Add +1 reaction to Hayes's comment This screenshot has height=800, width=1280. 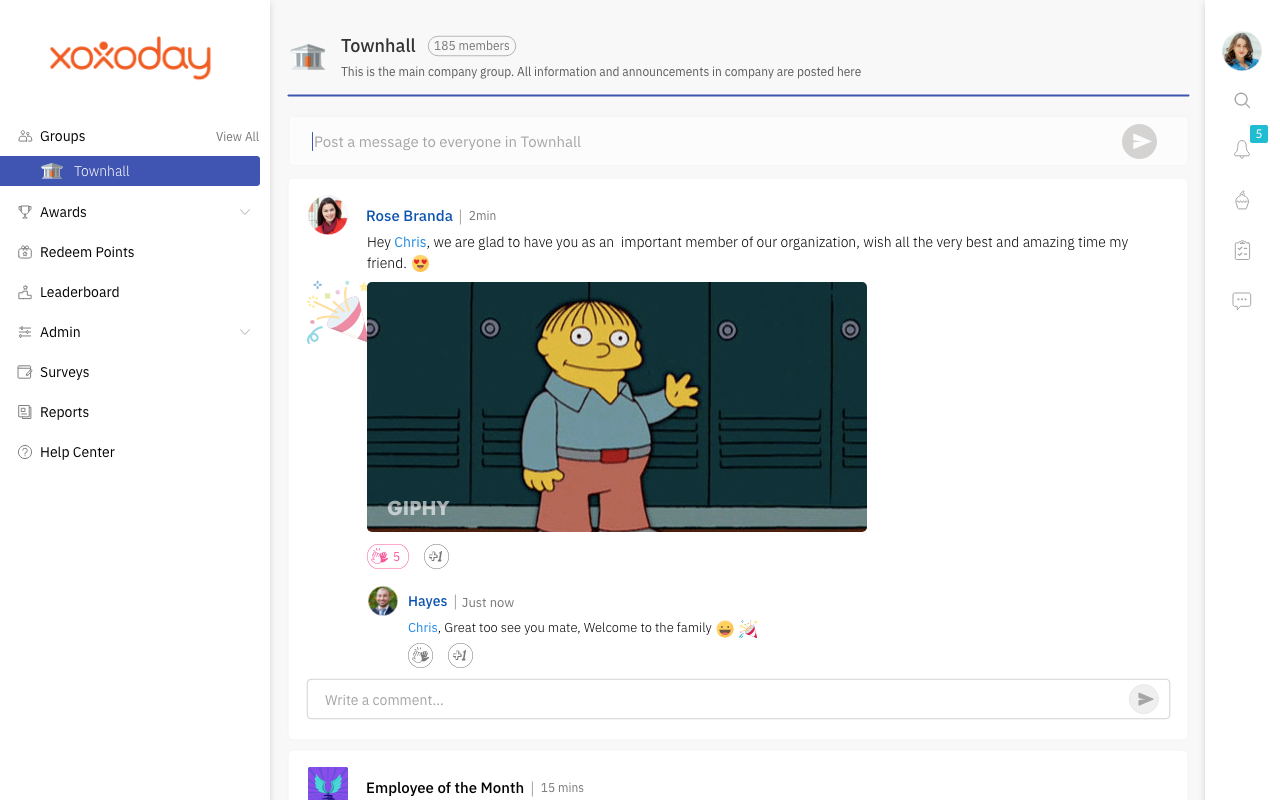point(460,655)
